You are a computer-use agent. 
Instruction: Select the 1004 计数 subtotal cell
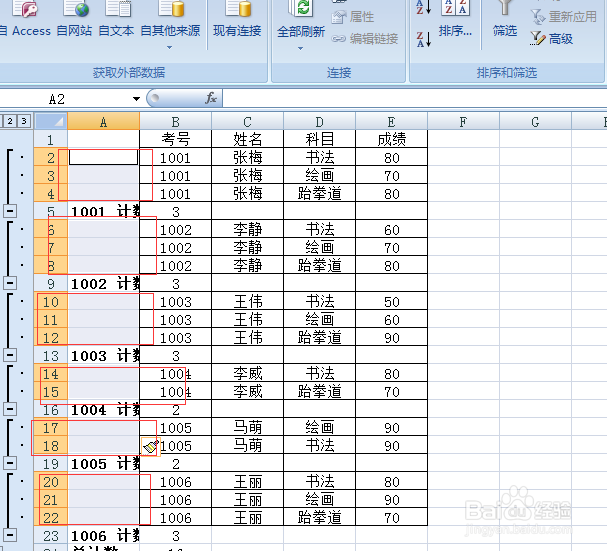(x=103, y=410)
